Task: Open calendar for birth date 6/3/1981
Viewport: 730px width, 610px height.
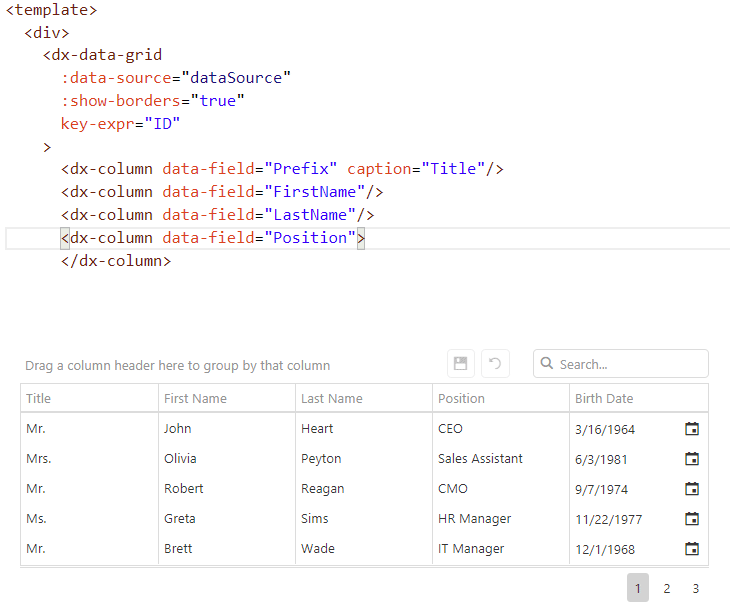Action: [x=692, y=459]
